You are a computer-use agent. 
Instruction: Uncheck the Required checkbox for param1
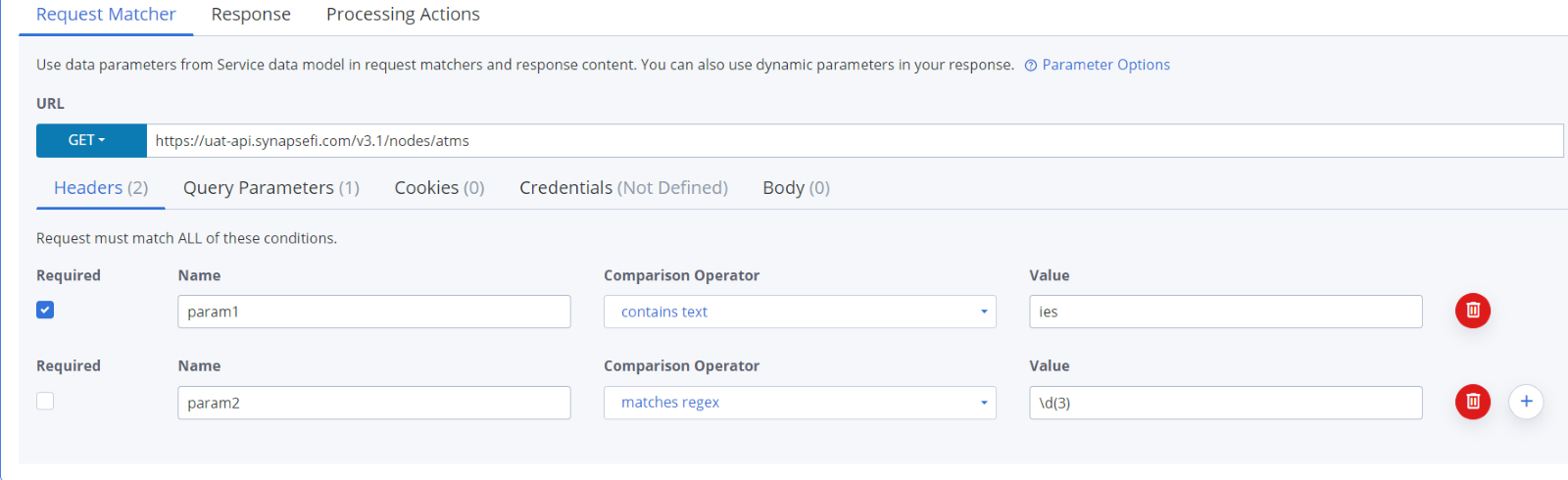point(45,310)
